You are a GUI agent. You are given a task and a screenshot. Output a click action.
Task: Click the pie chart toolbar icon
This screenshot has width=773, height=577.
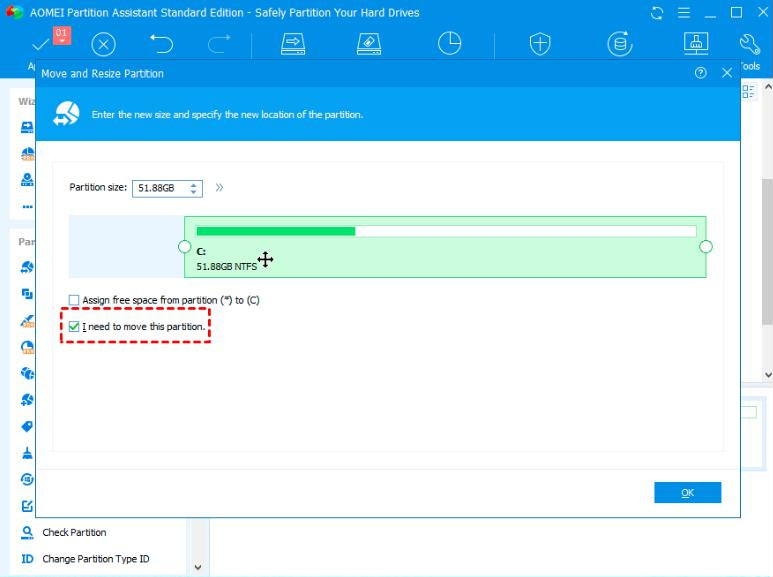pos(450,43)
